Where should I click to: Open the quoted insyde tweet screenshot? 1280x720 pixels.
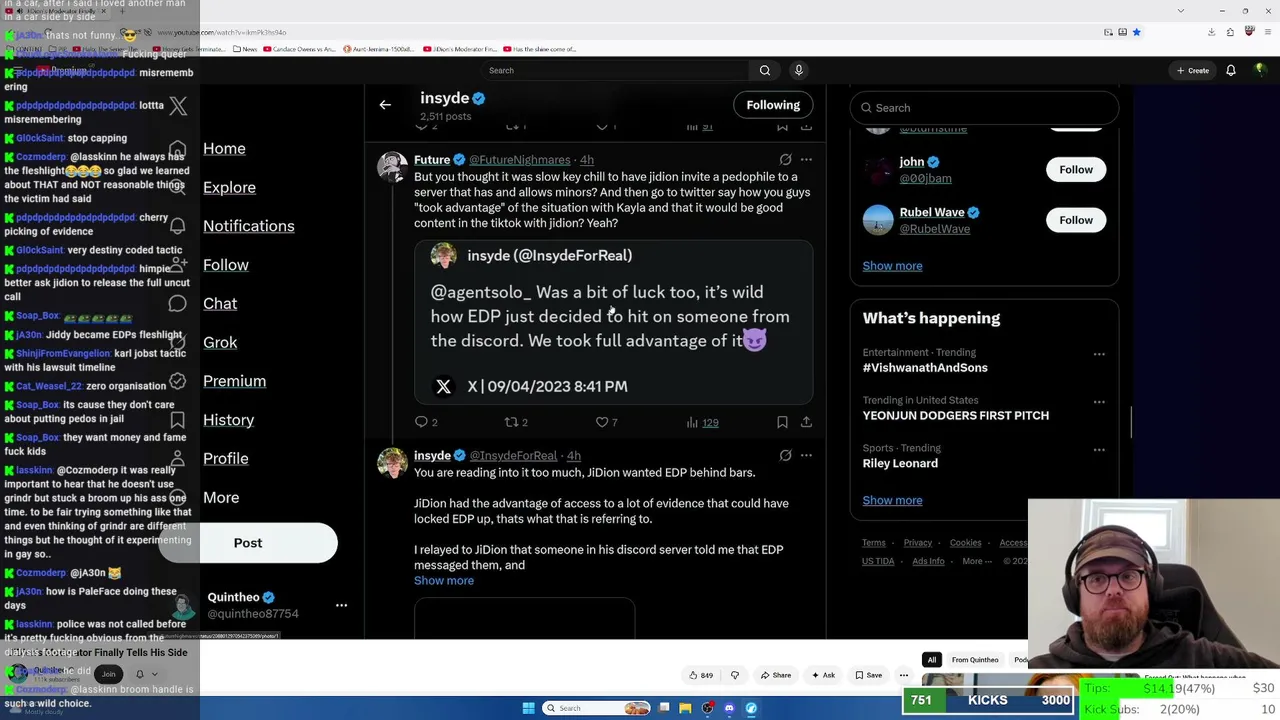614,322
